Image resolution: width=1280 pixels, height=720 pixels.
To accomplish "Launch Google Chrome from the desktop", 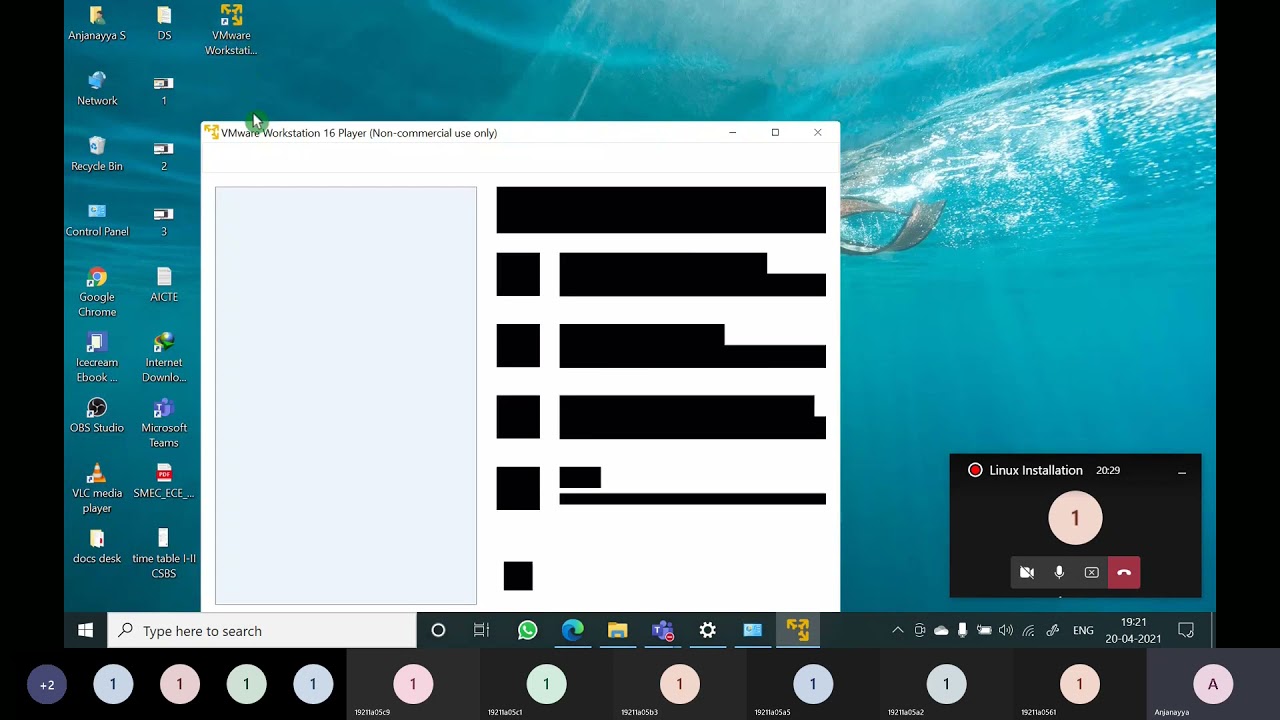I will click(97, 293).
